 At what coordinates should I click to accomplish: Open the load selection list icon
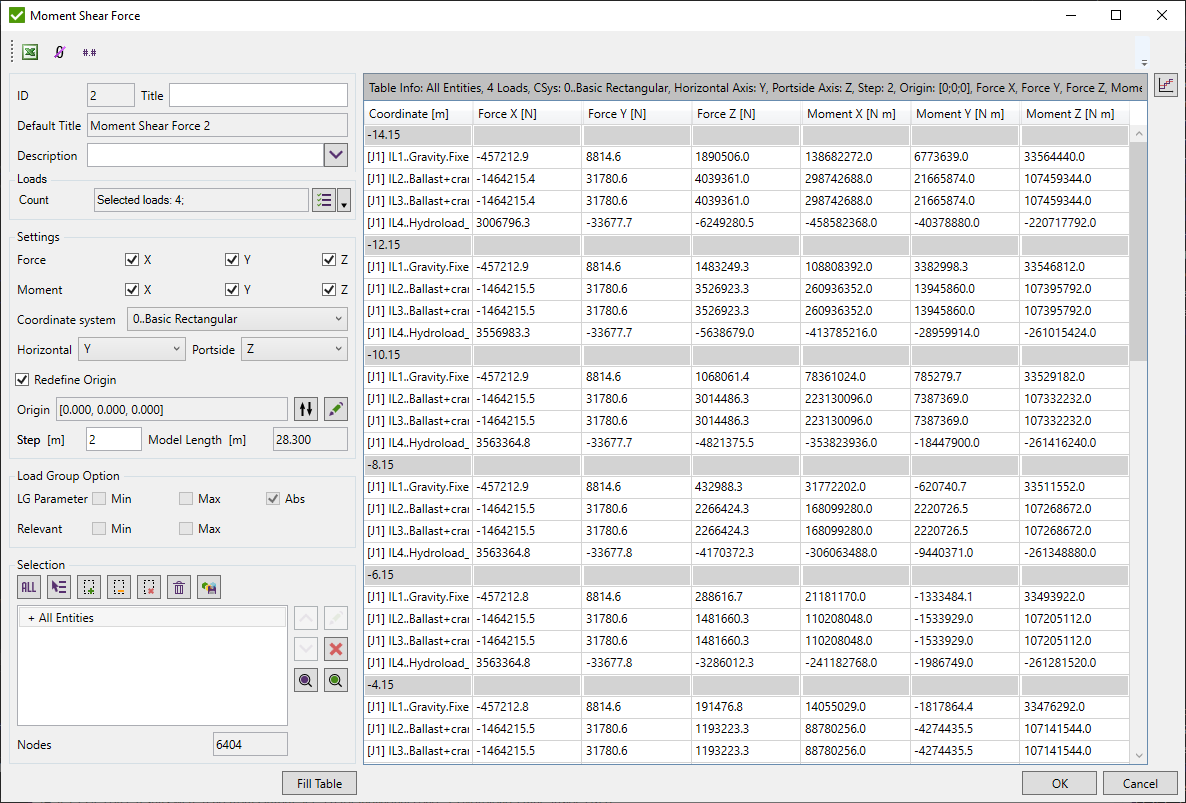[x=323, y=200]
